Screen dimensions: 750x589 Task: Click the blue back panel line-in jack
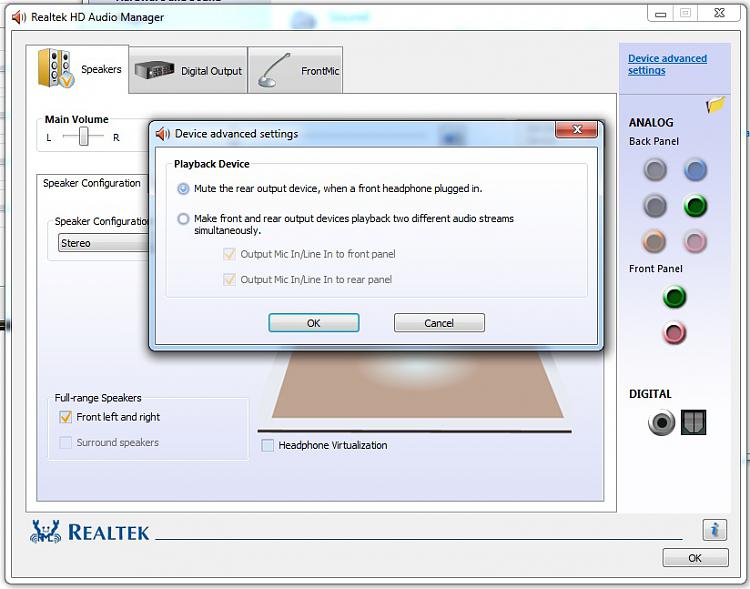(695, 170)
